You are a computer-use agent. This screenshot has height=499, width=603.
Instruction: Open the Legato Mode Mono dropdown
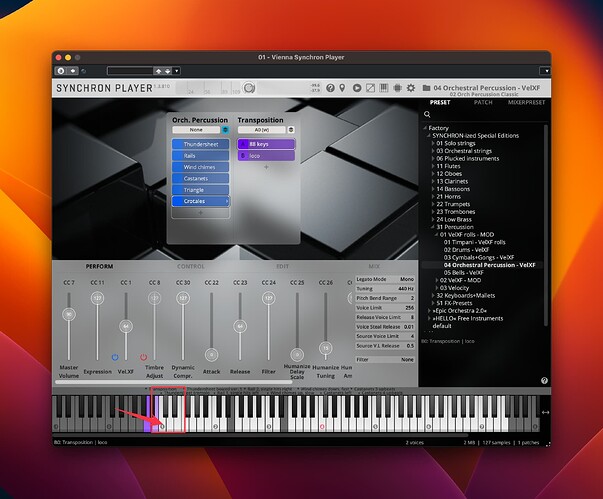tap(385, 279)
